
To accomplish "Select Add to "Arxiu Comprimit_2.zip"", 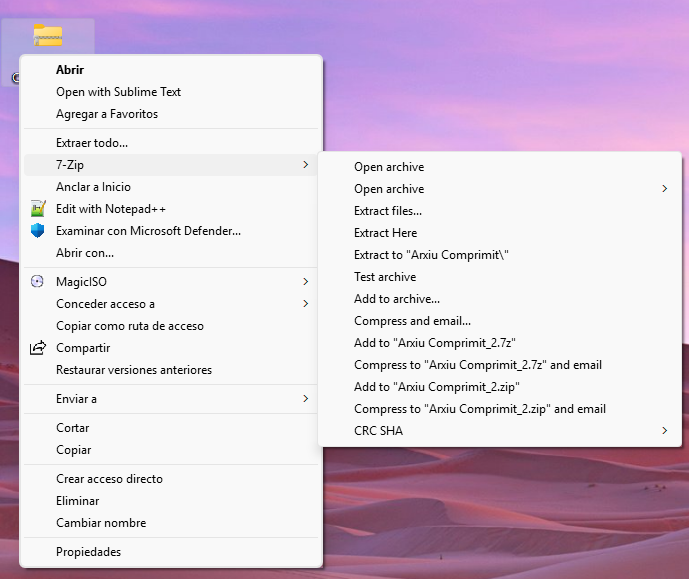I will (x=500, y=387).
